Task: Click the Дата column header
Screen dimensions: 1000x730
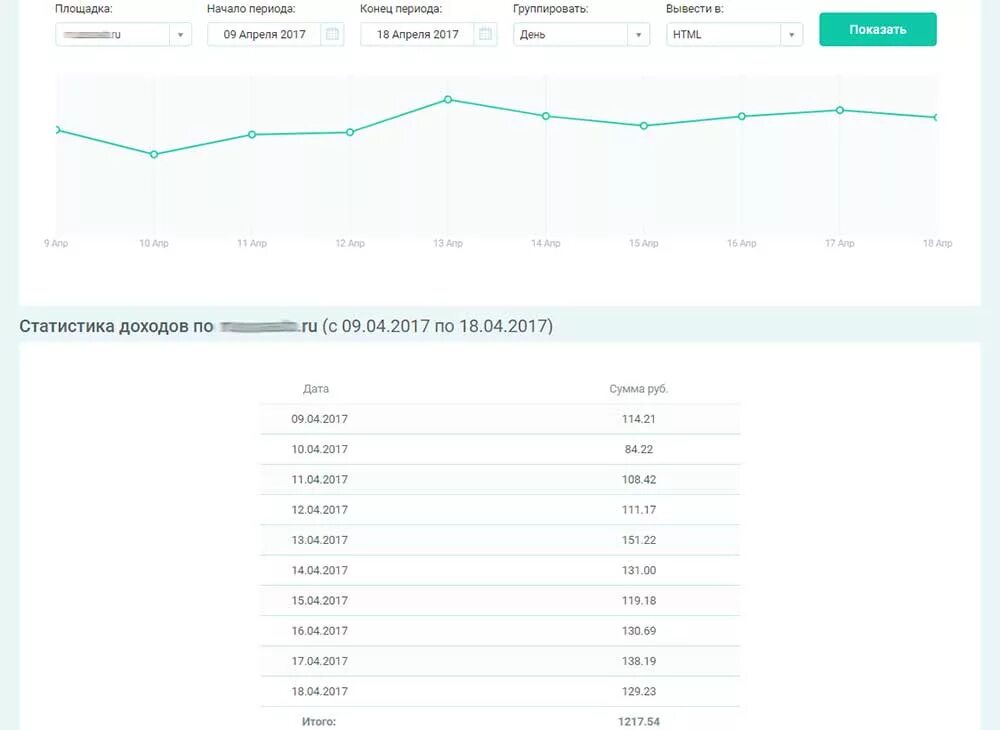Action: point(318,389)
